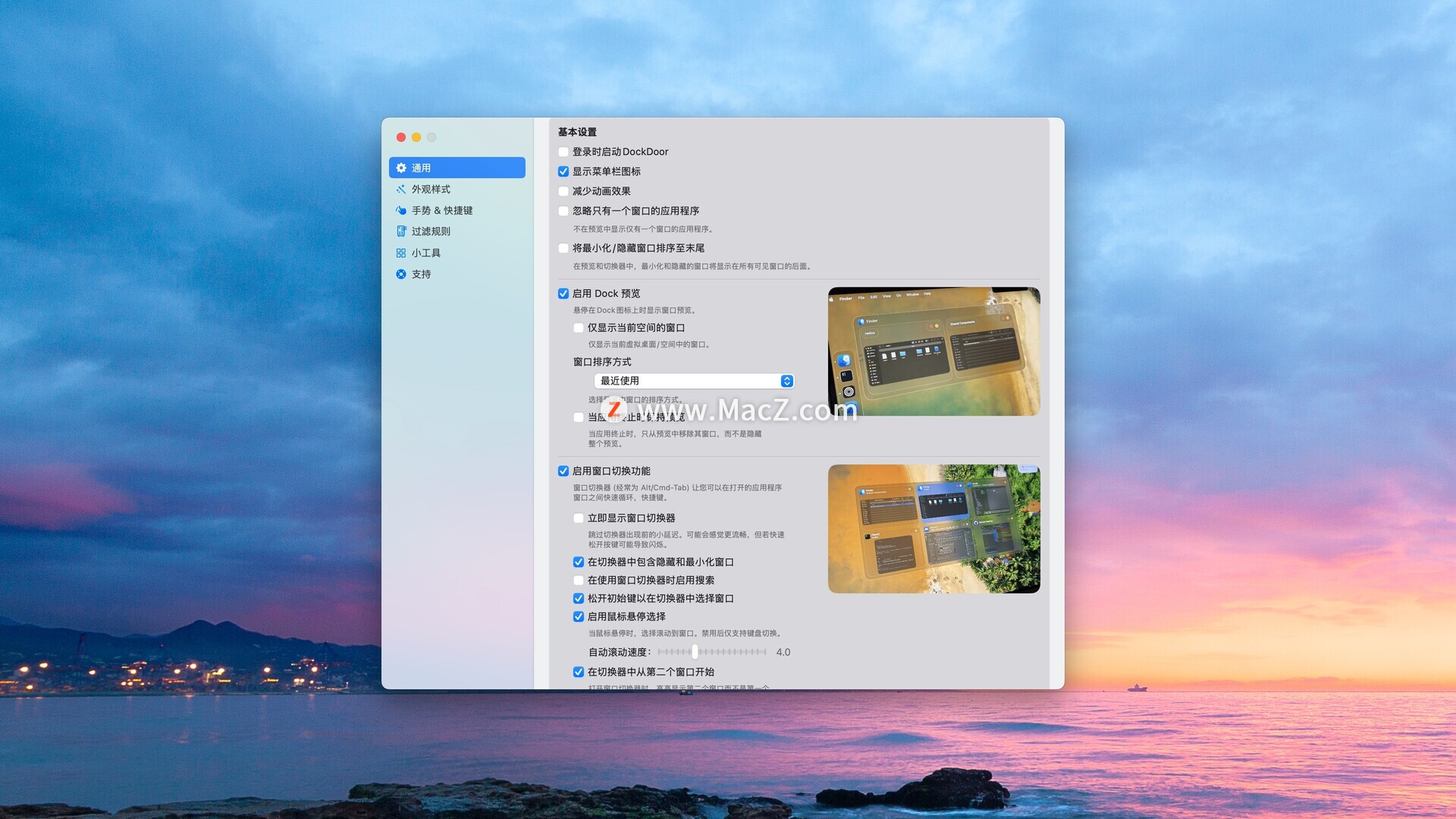1456x819 pixels.
Task: Click the lifebuoy icon beside 支持
Action: coord(401,274)
